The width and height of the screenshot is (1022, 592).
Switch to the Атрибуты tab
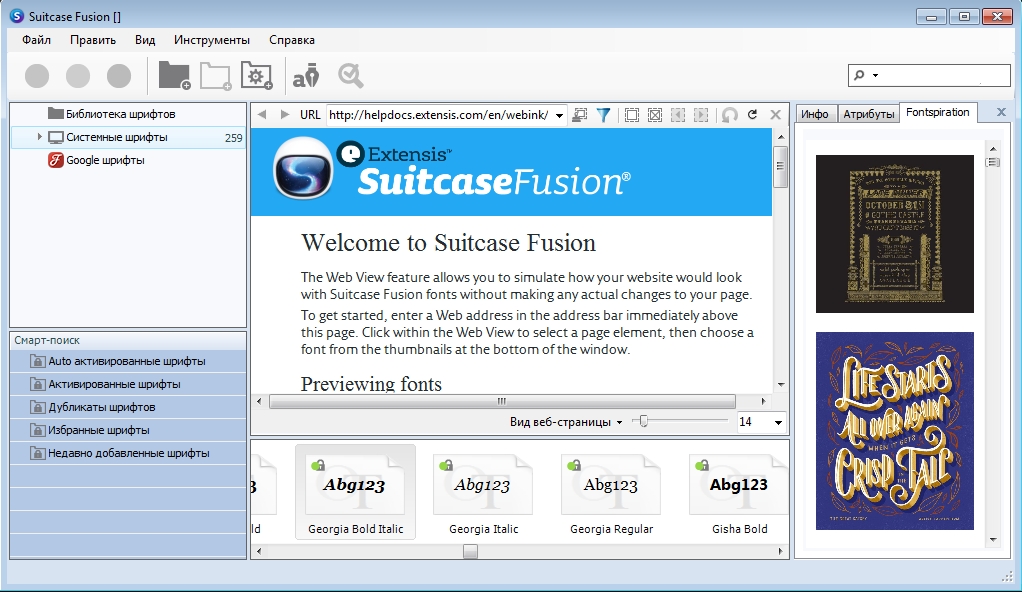(x=869, y=114)
